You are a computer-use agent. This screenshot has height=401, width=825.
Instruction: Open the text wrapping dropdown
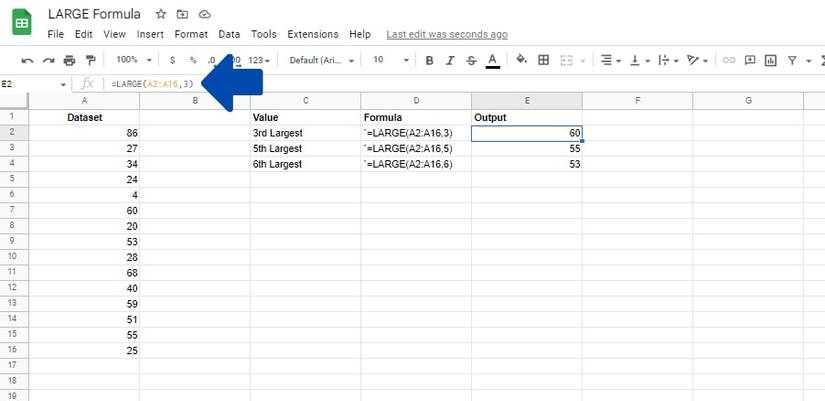click(669, 61)
